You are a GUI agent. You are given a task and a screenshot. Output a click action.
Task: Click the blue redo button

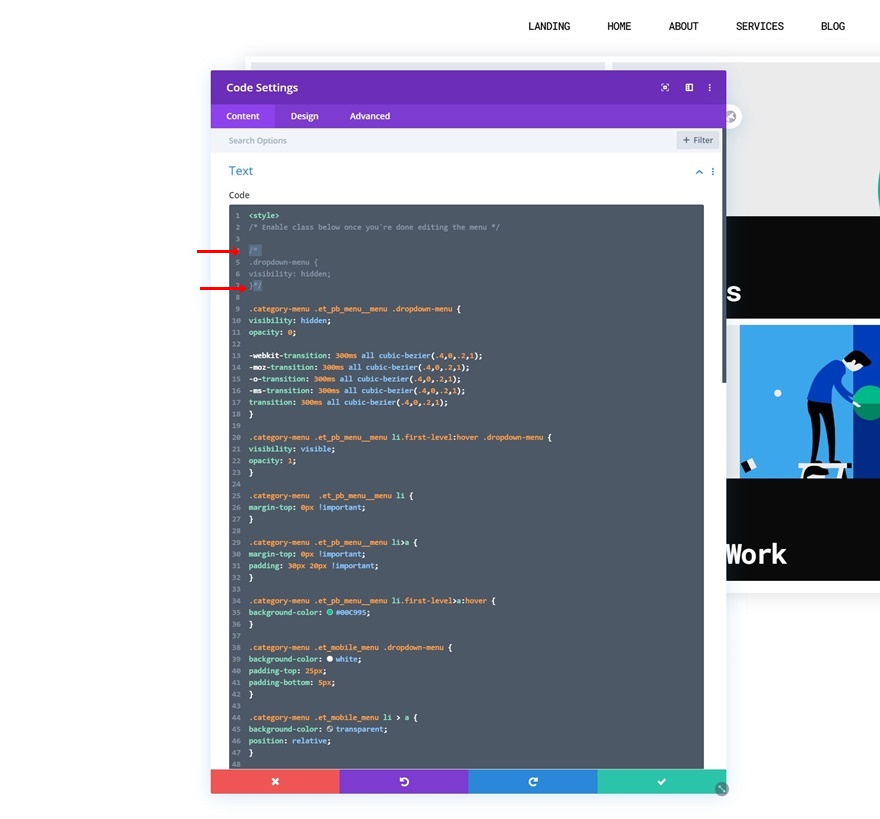click(533, 781)
